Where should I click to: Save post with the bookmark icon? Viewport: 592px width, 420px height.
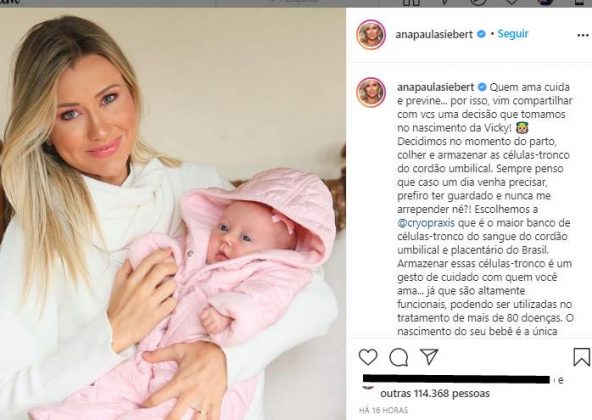click(581, 357)
